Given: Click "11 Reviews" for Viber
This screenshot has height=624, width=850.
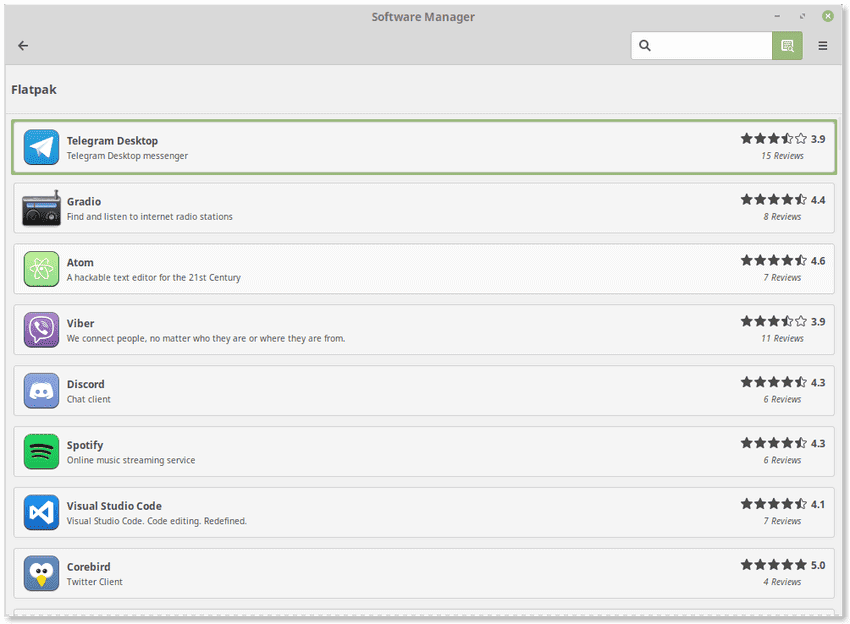Looking at the screenshot, I should pos(782,338).
